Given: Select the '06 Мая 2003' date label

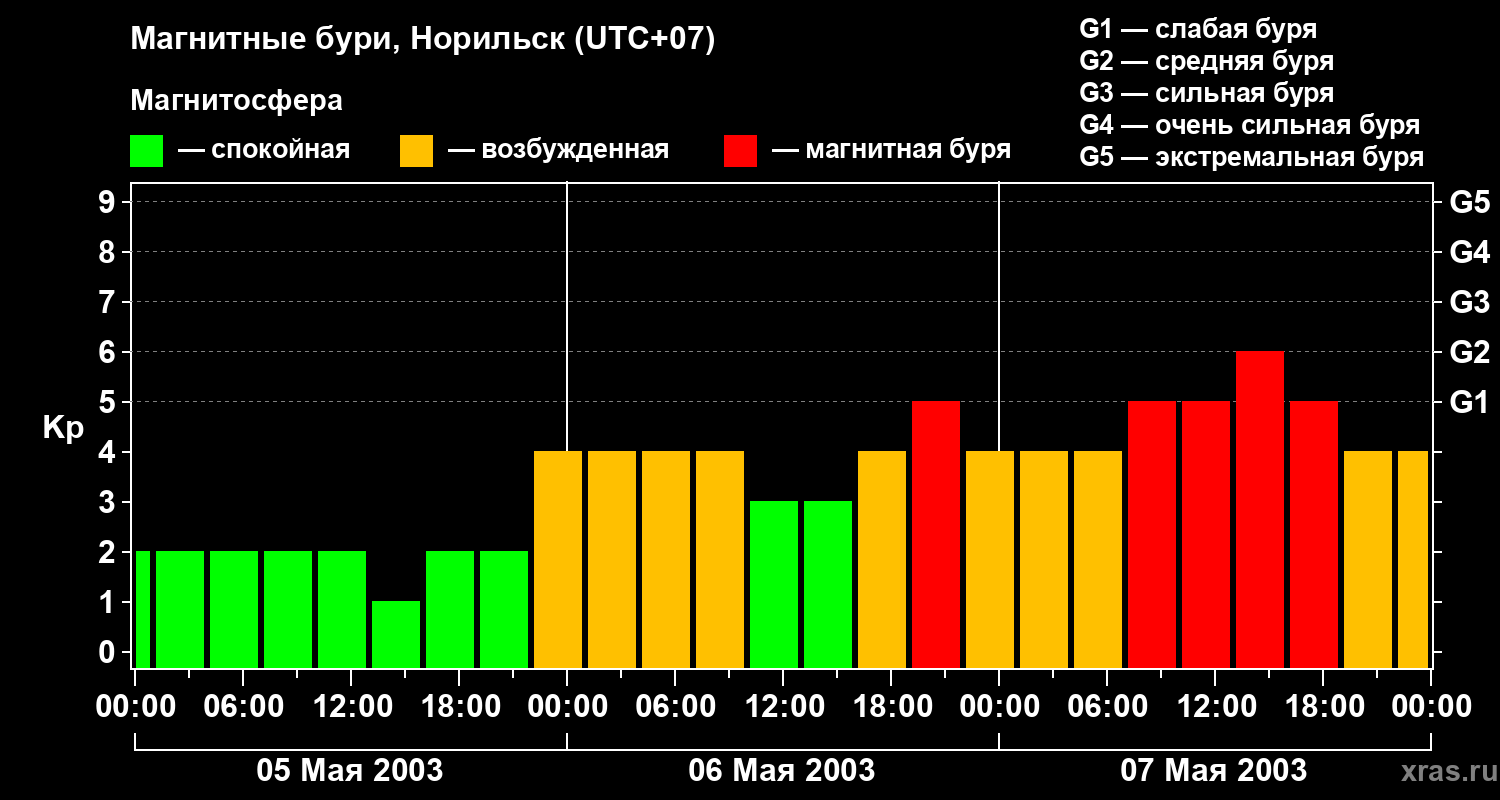Looking at the screenshot, I should coord(782,770).
